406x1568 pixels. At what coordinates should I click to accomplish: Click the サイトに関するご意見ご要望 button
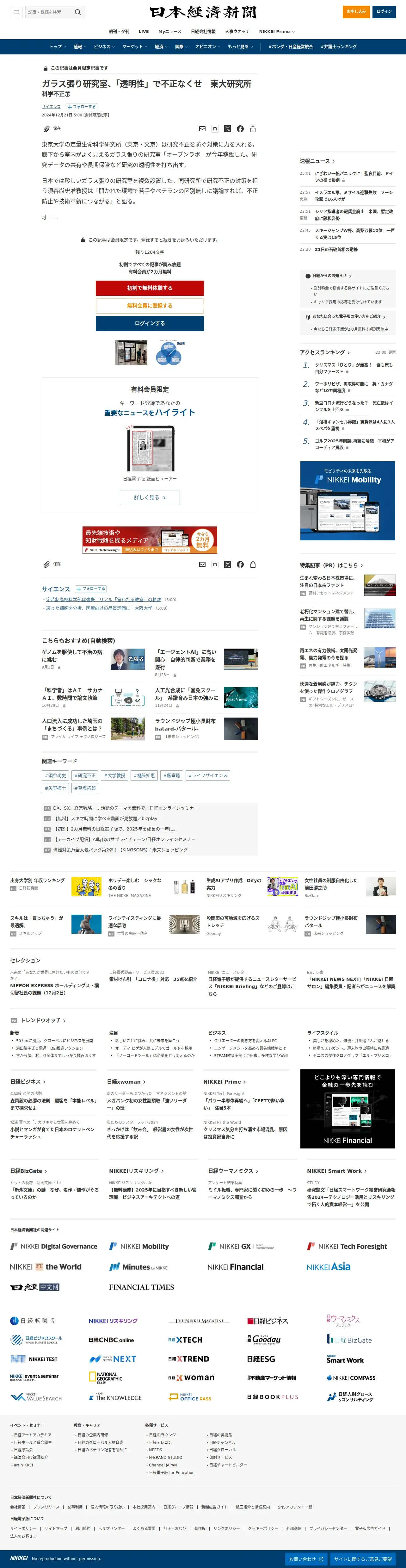coord(363,1559)
